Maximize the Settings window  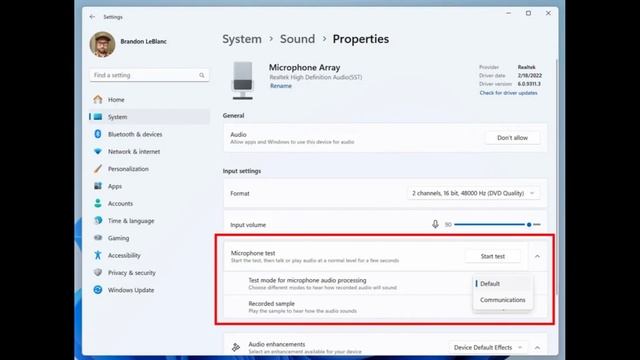tap(528, 13)
